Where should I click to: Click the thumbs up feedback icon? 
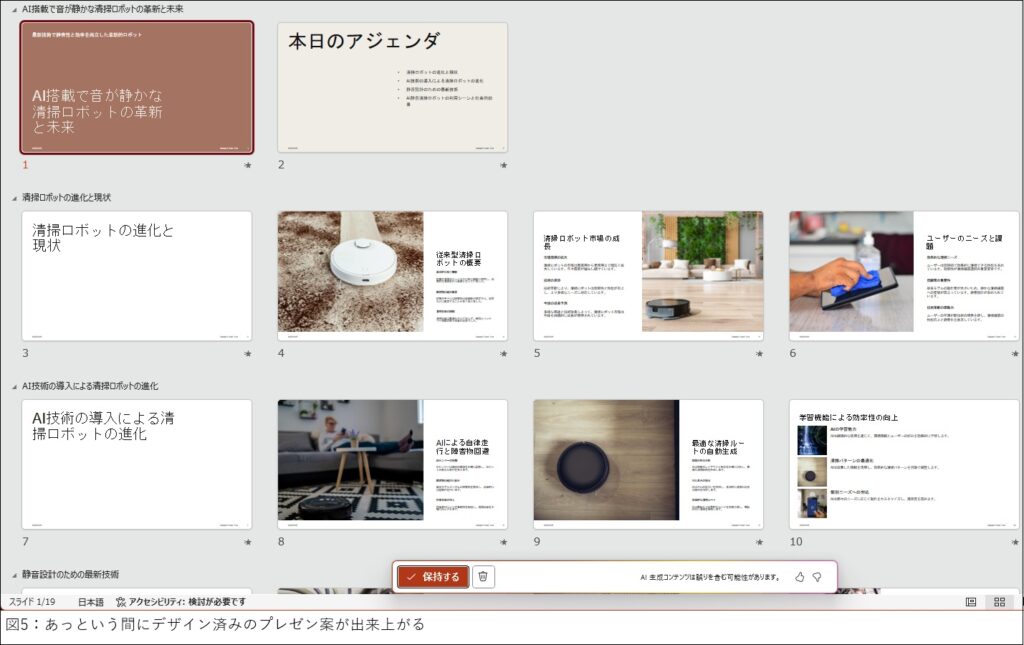click(x=799, y=577)
